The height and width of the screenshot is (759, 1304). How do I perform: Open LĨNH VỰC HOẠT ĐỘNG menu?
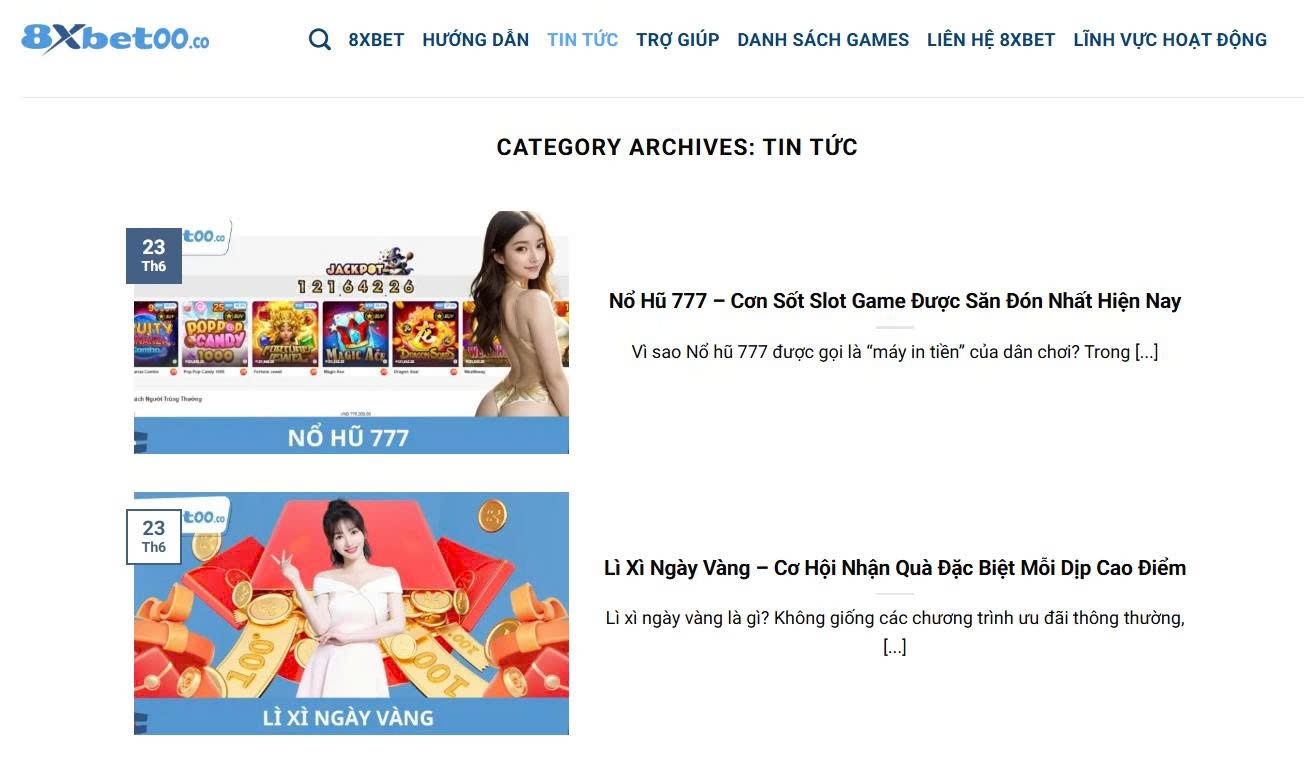(1170, 40)
